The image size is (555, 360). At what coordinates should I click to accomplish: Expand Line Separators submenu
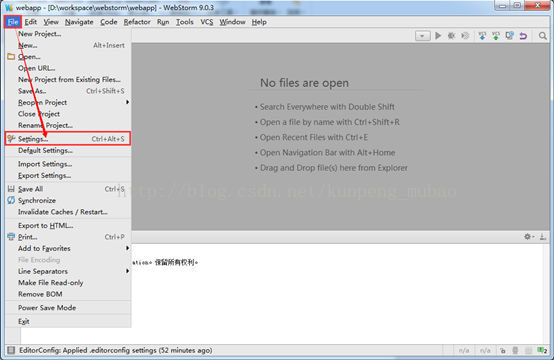pos(68,272)
